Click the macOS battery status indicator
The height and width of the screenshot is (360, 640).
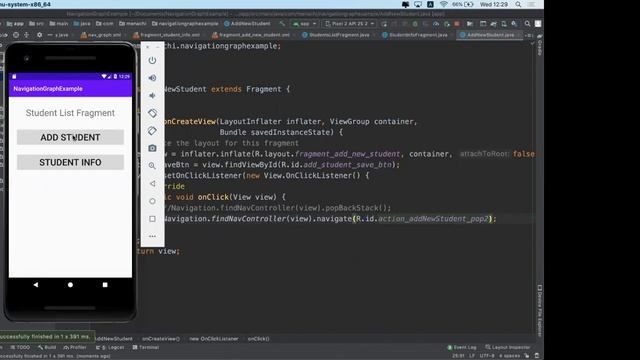(x=462, y=4)
